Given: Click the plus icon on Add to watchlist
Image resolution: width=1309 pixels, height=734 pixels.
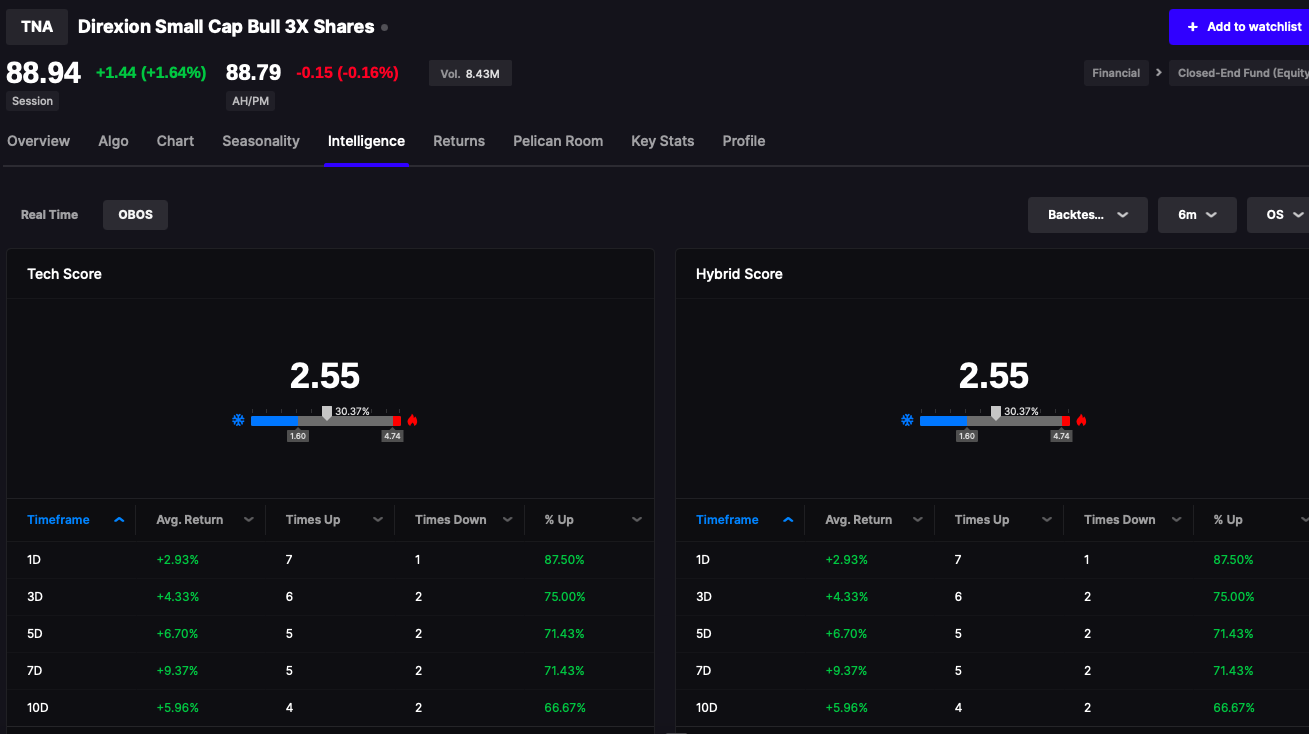Looking at the screenshot, I should coord(1192,27).
